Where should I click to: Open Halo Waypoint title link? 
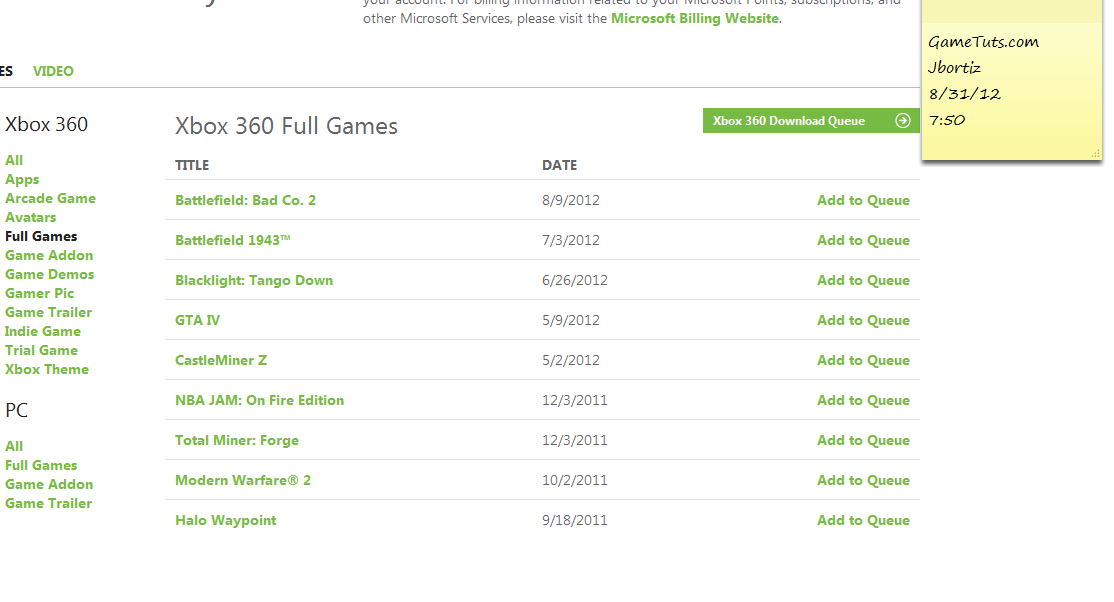tap(226, 520)
